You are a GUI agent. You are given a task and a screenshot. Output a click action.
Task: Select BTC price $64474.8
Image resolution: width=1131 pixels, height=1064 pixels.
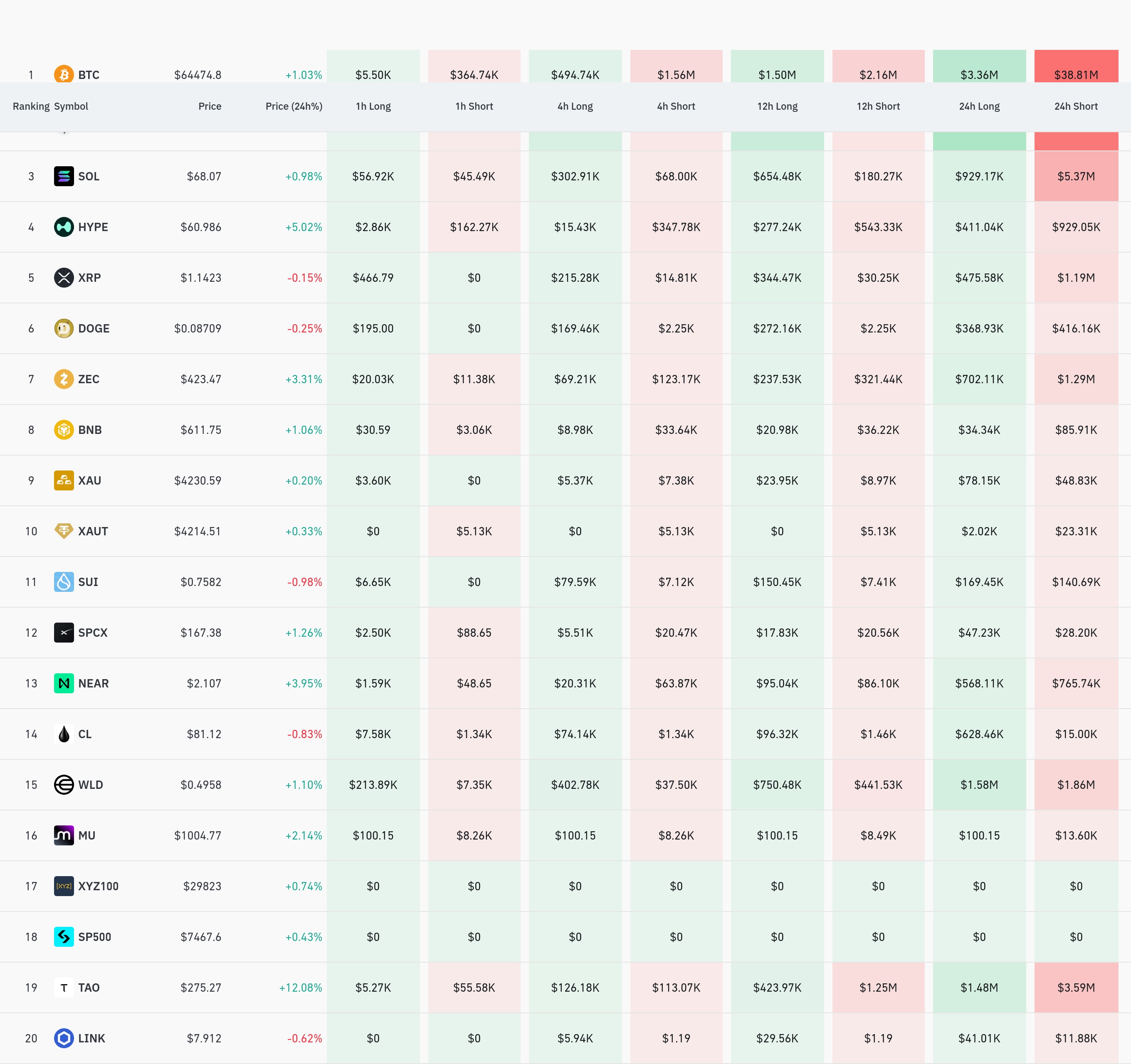tap(198, 75)
